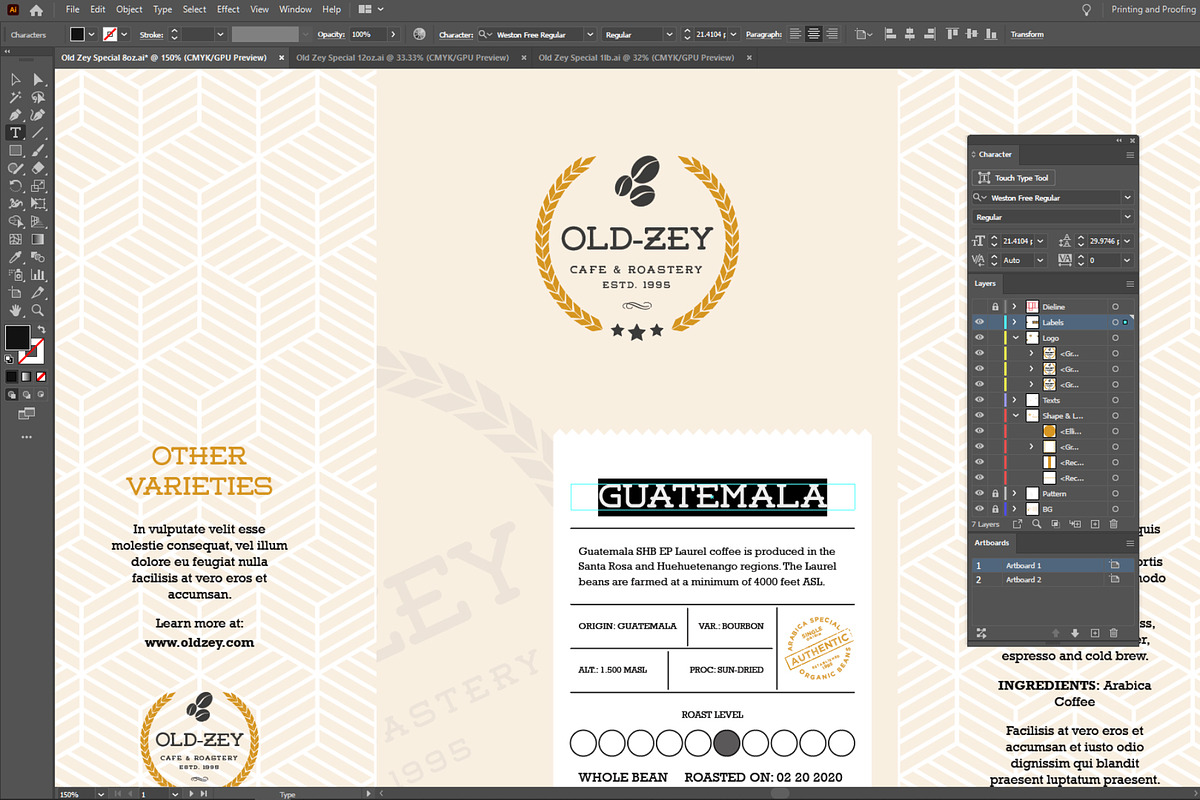The width and height of the screenshot is (1200, 800).
Task: Collapse the Logo layer
Action: click(x=1014, y=338)
